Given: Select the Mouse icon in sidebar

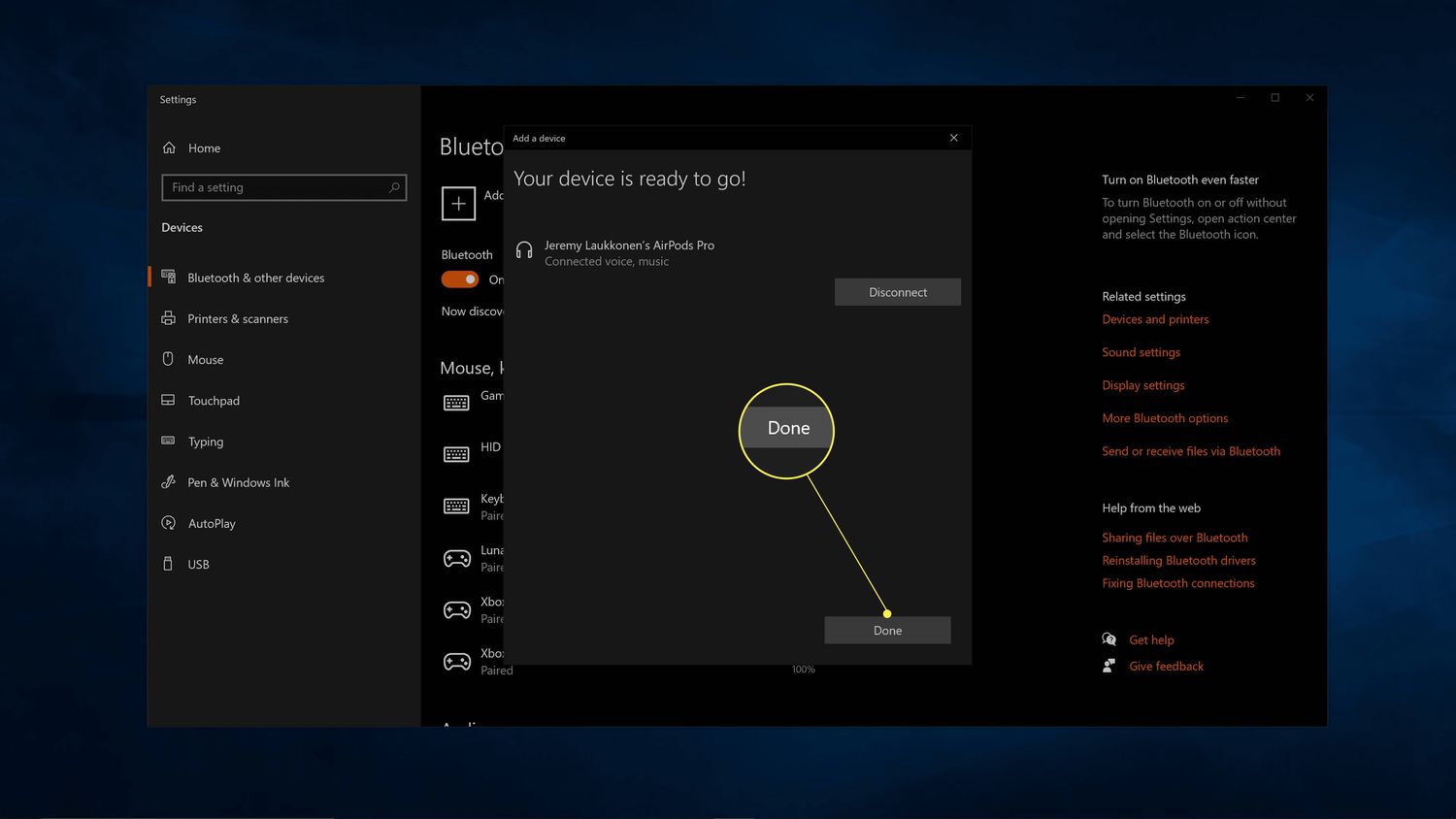Looking at the screenshot, I should pyautogui.click(x=168, y=359).
